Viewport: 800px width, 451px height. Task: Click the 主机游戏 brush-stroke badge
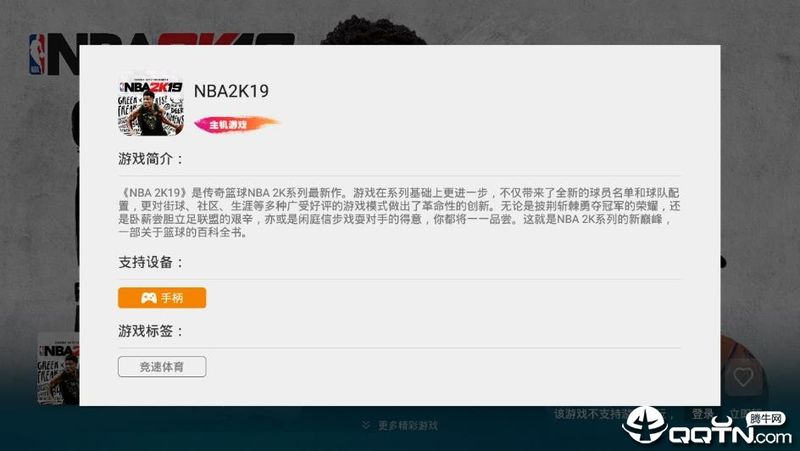point(236,124)
